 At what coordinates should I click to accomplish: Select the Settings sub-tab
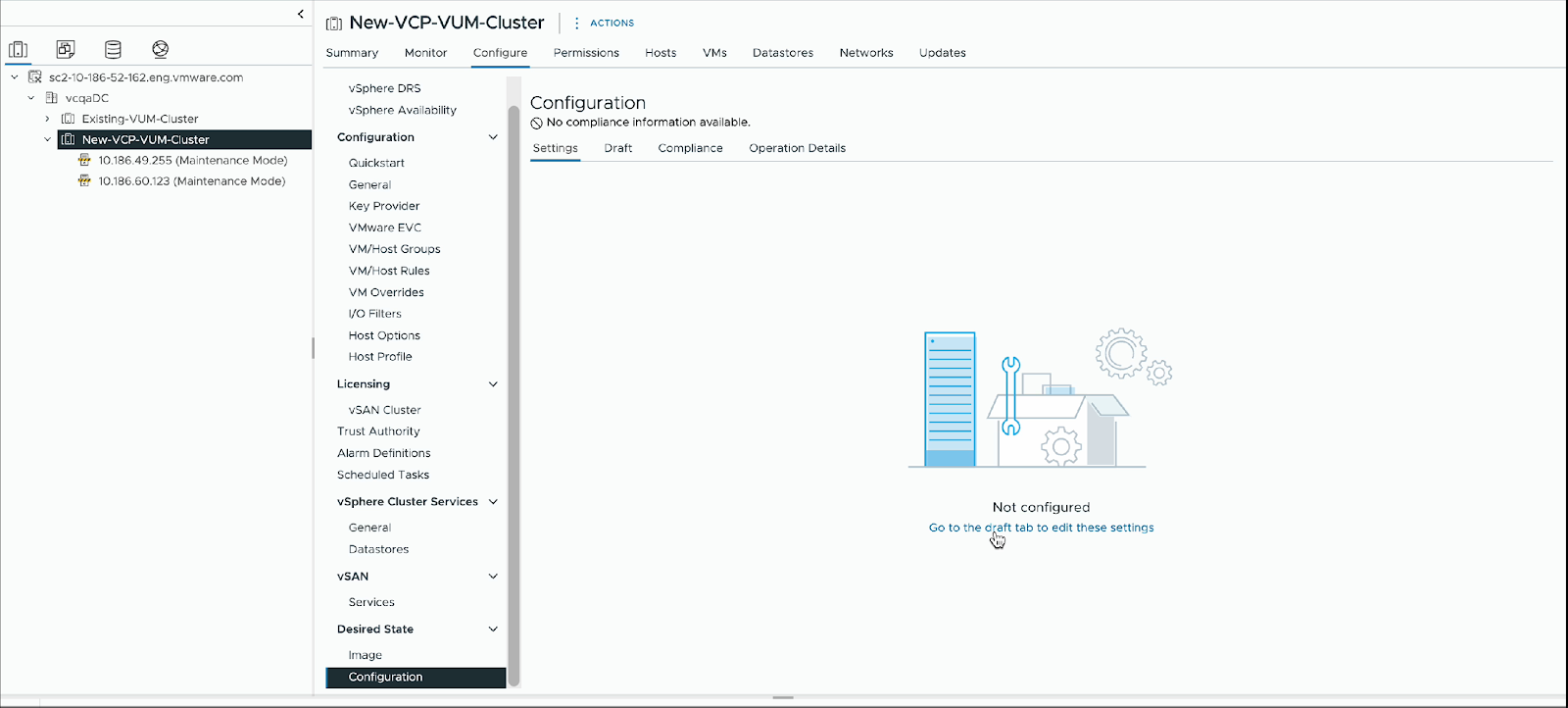coord(555,148)
